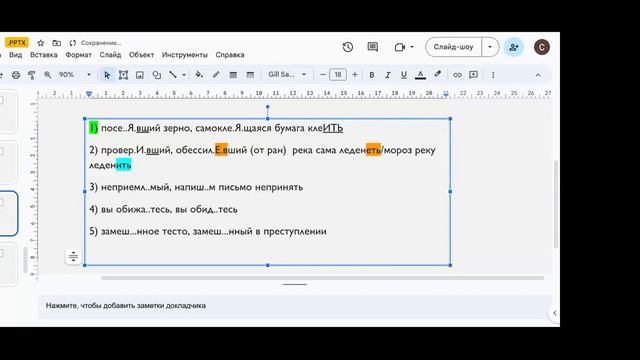Open the Объект menu

(141, 55)
